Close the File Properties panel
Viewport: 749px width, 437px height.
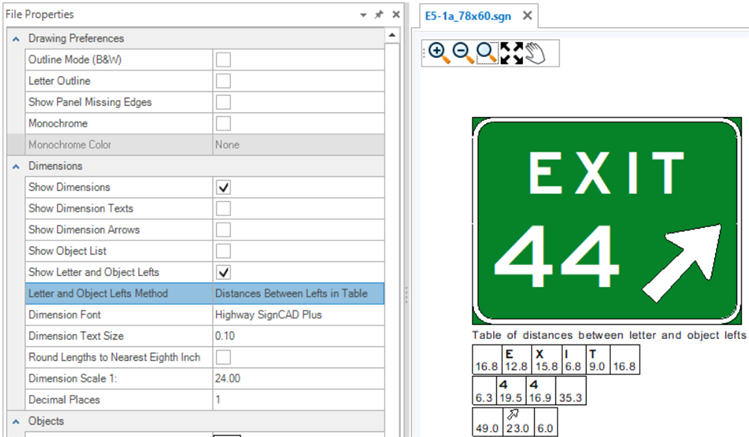396,15
